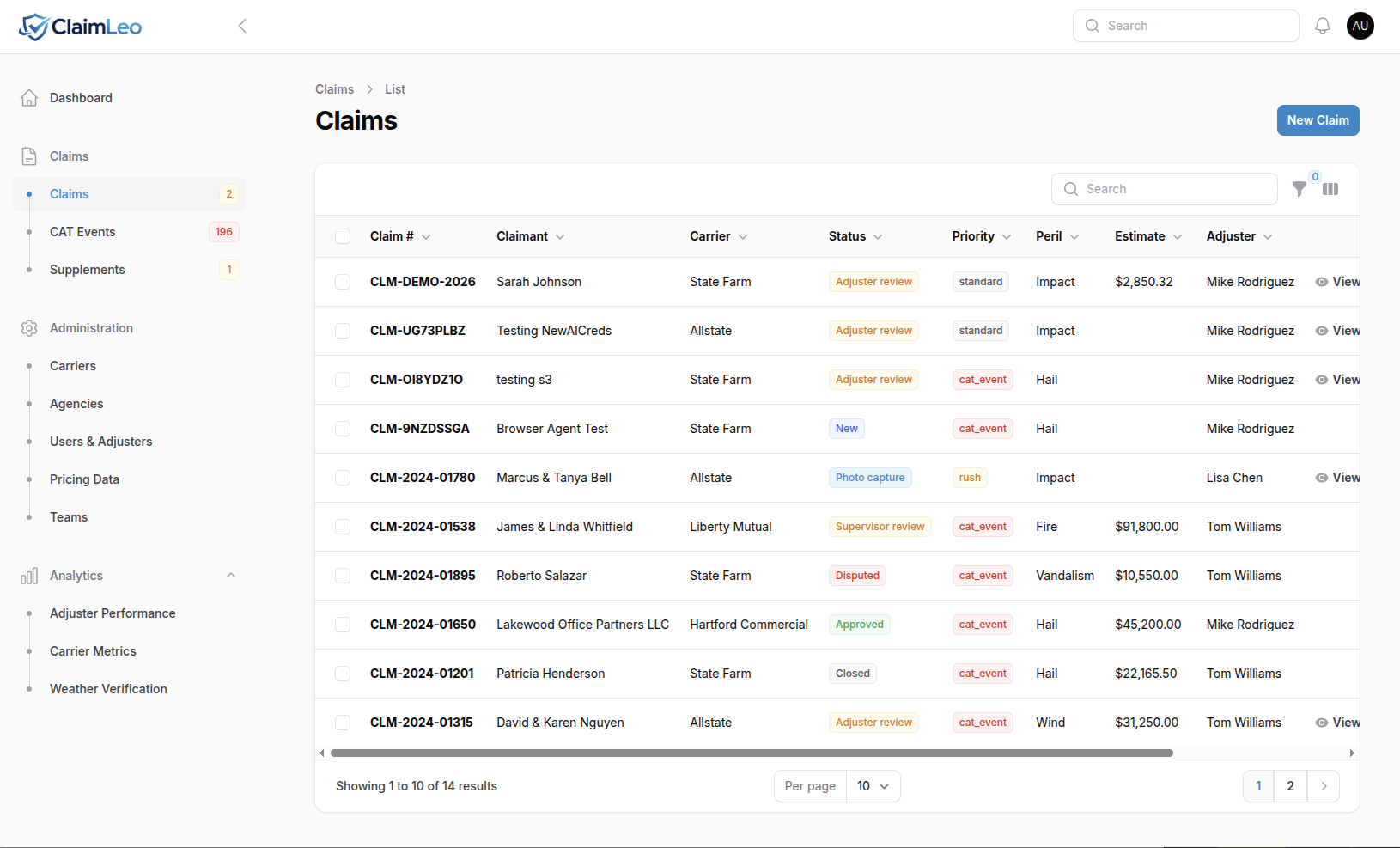Open the ClaimLeo home logo
Image resolution: width=1400 pixels, height=848 pixels.
(80, 26)
